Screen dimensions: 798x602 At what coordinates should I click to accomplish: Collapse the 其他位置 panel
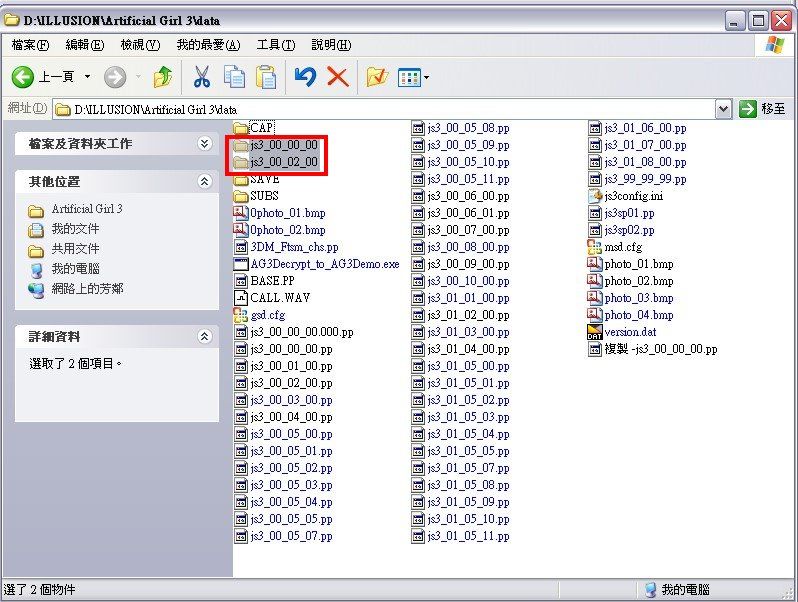[205, 181]
